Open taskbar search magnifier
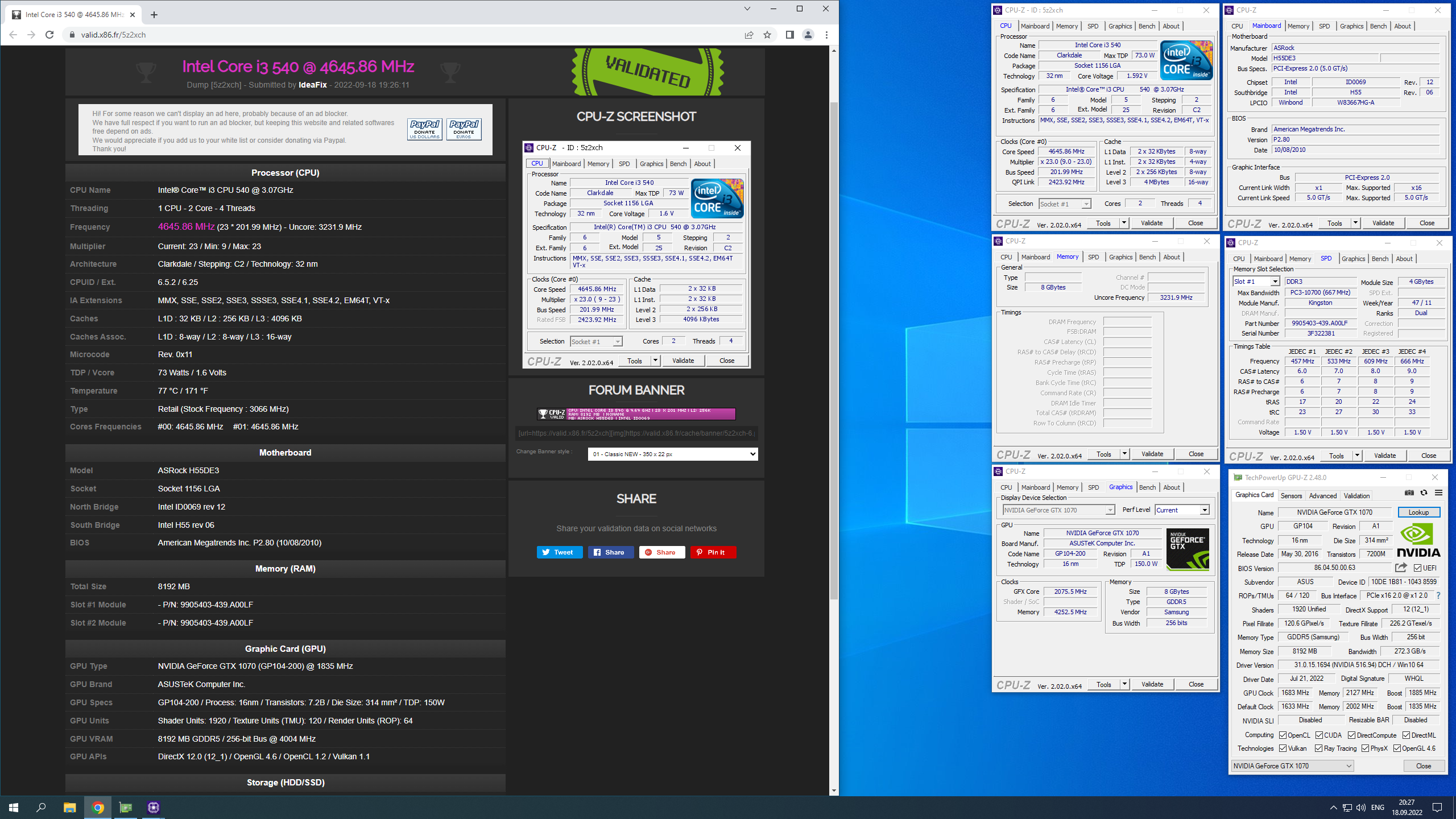Image resolution: width=1456 pixels, height=819 pixels. coord(41,808)
